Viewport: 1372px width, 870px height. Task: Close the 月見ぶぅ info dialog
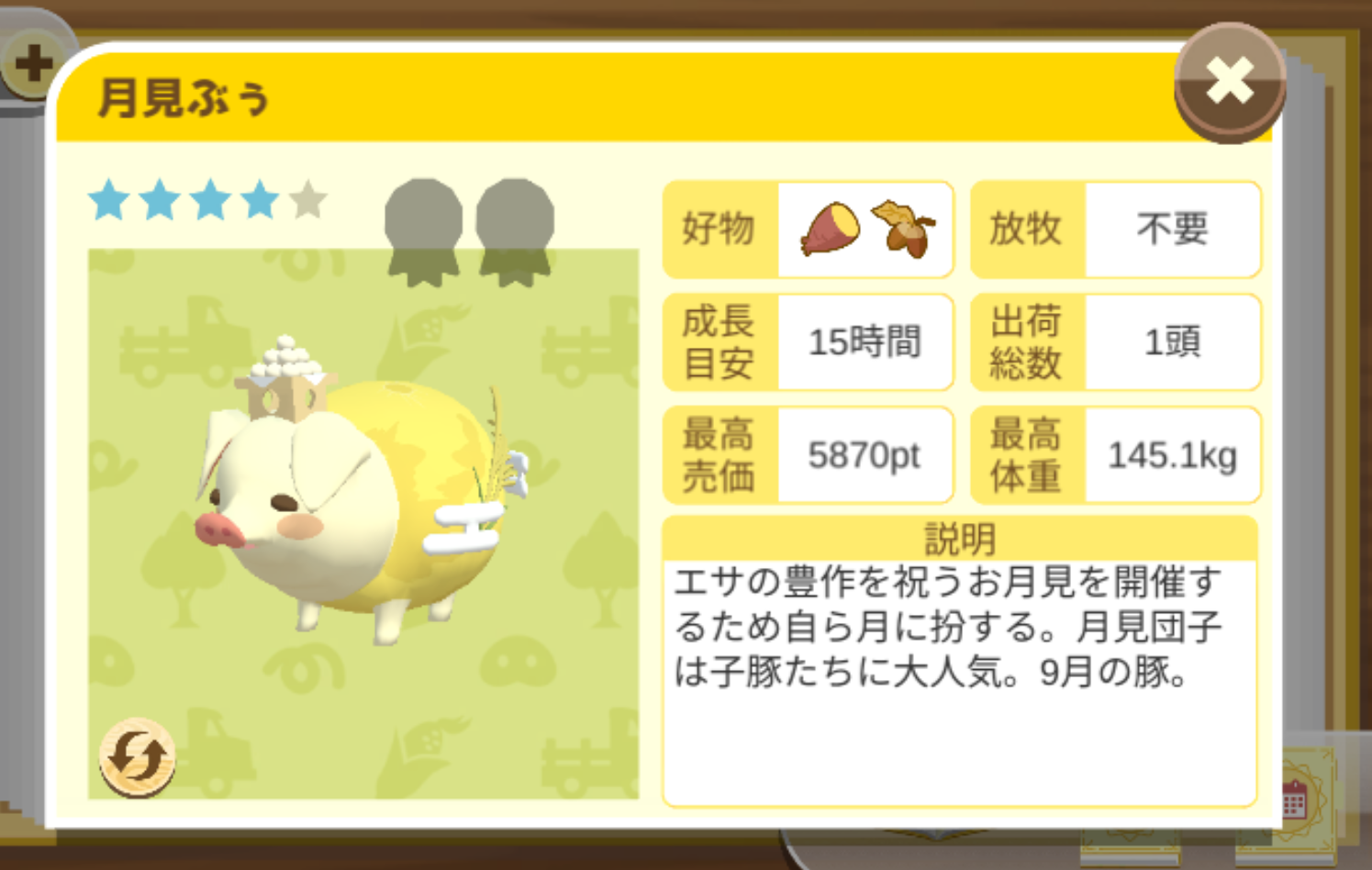1230,83
